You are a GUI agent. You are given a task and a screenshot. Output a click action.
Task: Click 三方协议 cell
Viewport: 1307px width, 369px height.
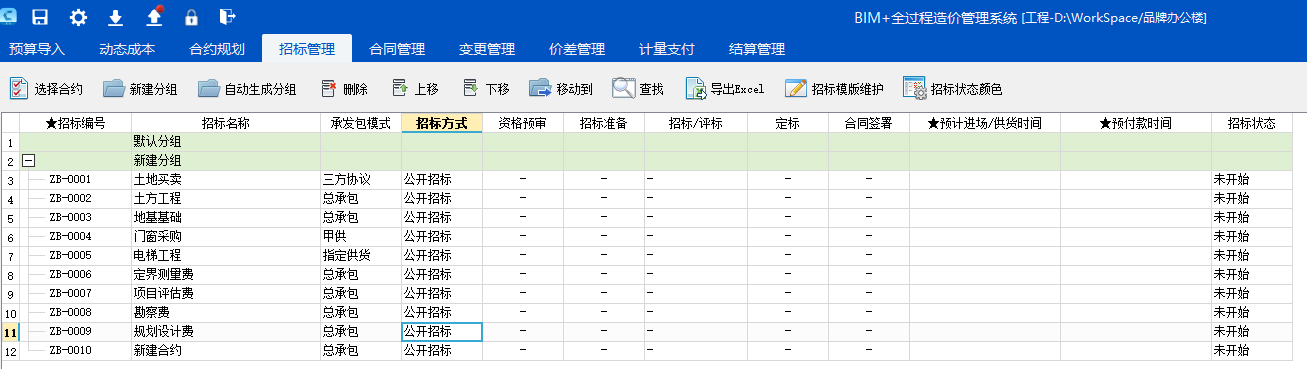pyautogui.click(x=360, y=180)
